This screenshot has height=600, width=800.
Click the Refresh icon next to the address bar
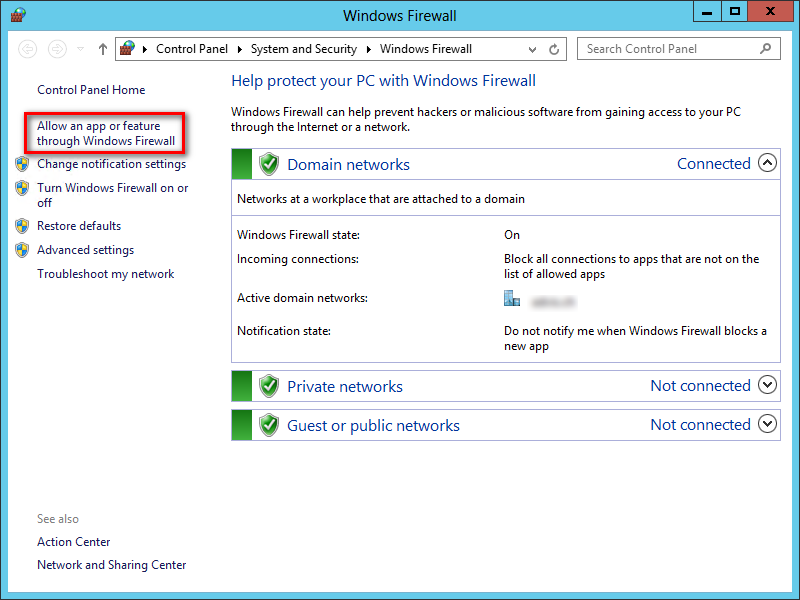tap(555, 48)
